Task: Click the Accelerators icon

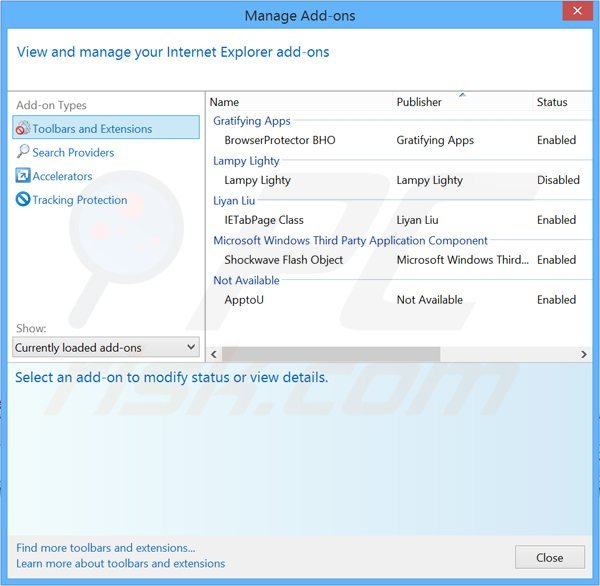Action: 23,176
